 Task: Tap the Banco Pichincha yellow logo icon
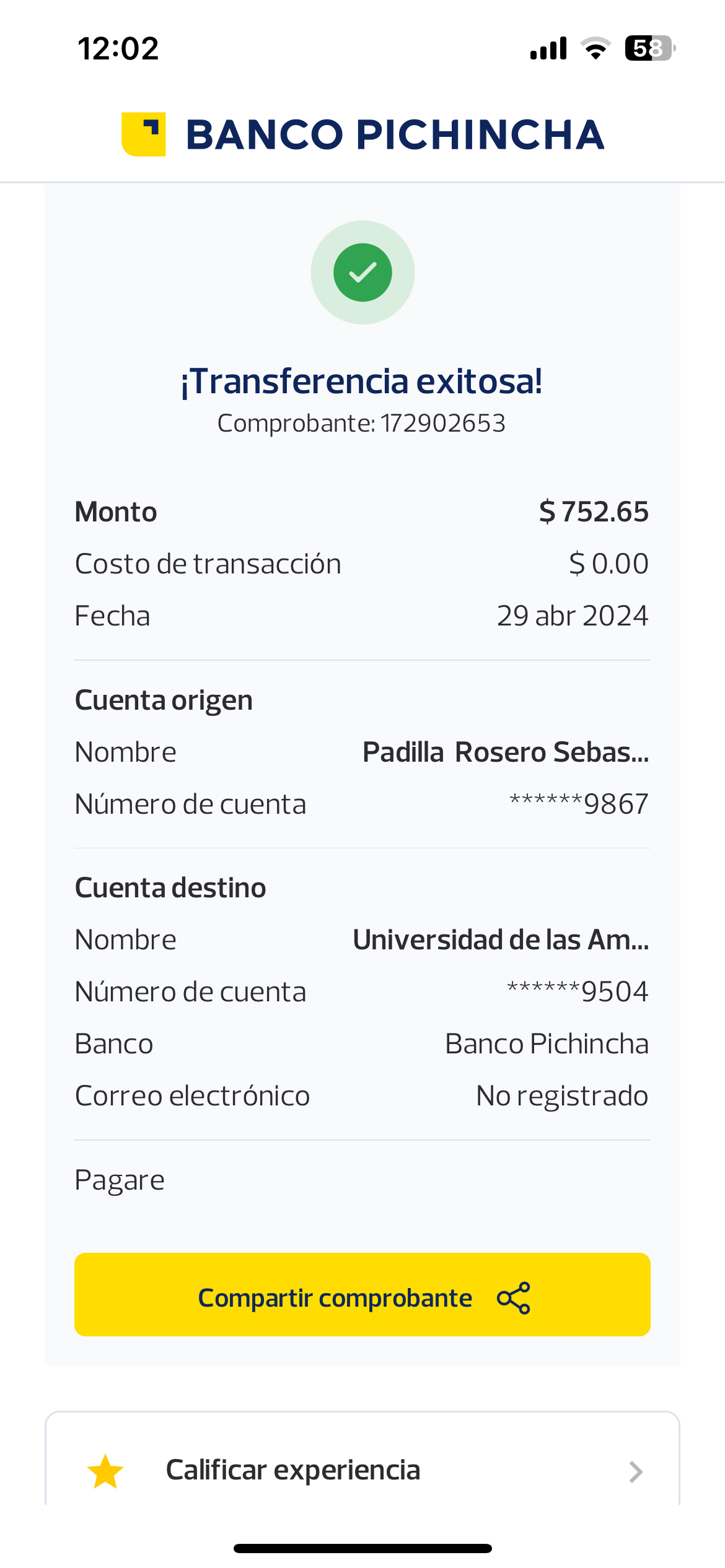coord(144,134)
